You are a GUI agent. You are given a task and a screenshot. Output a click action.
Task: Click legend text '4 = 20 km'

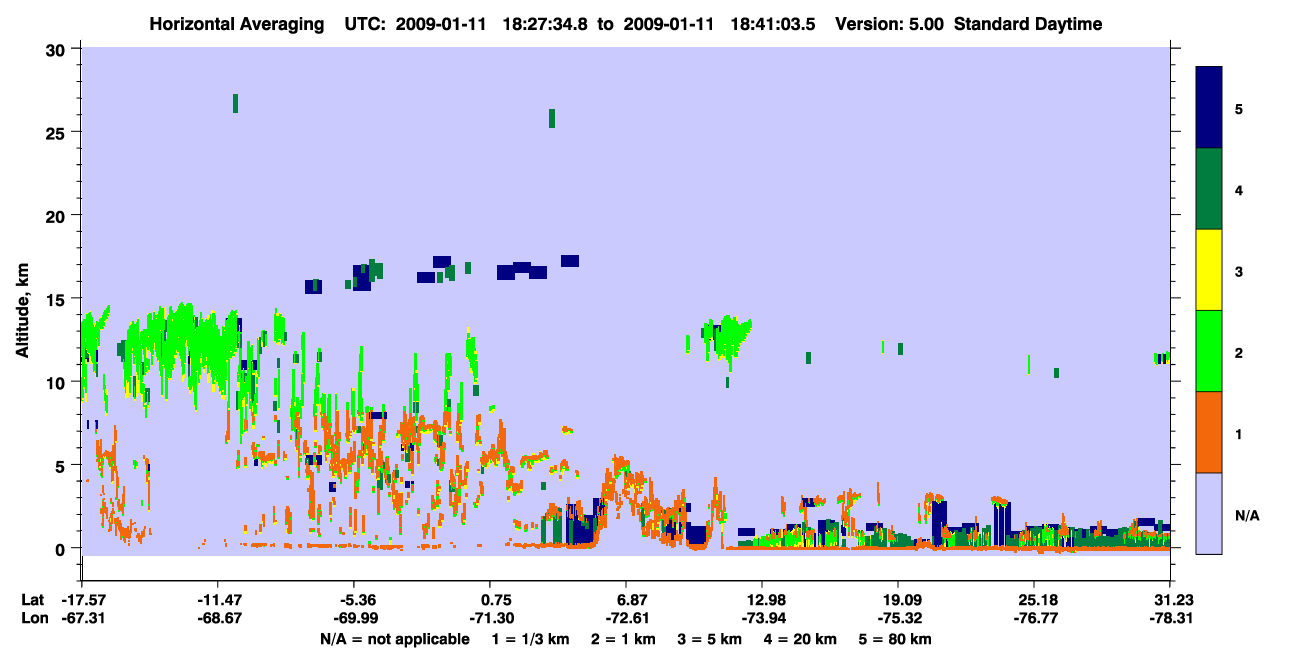tap(802, 639)
